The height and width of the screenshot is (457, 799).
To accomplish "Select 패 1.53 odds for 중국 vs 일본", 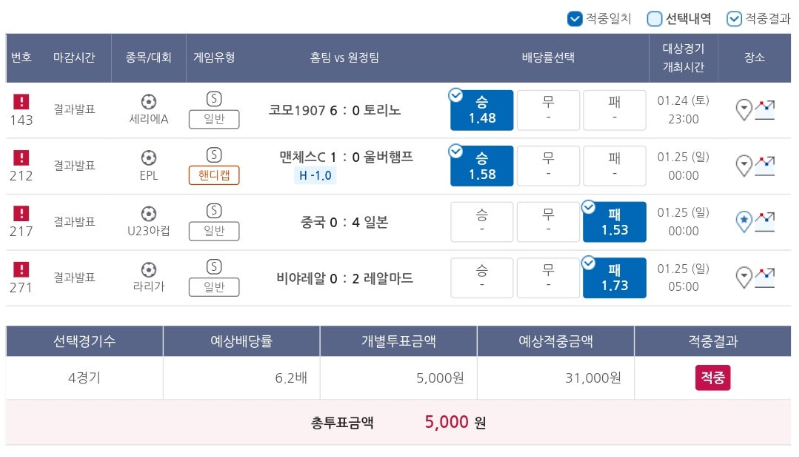I will point(615,222).
